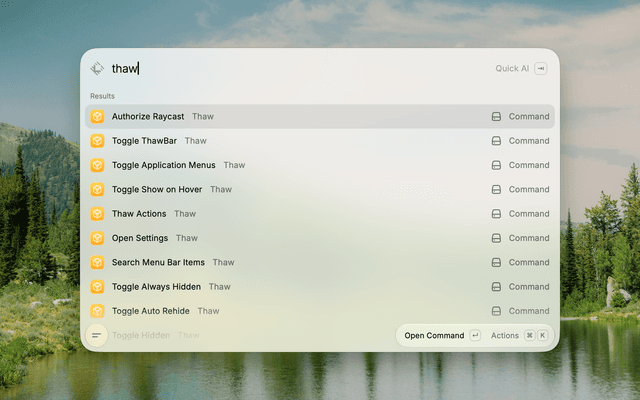Click the command type icon on Search Menu Bar Items row
This screenshot has height=400, width=640.
[x=496, y=262]
